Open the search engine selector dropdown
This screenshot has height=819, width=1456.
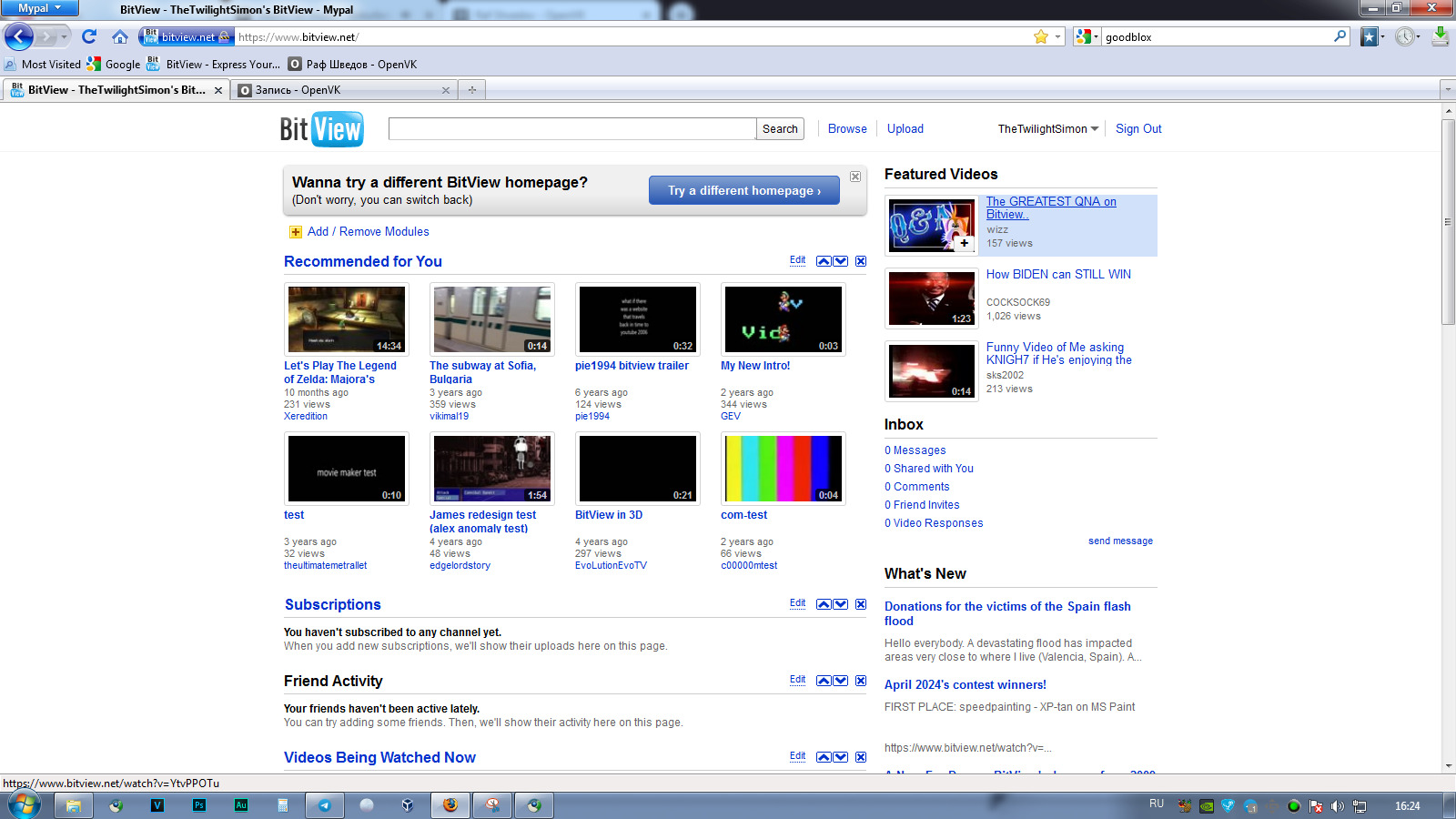tap(1087, 36)
